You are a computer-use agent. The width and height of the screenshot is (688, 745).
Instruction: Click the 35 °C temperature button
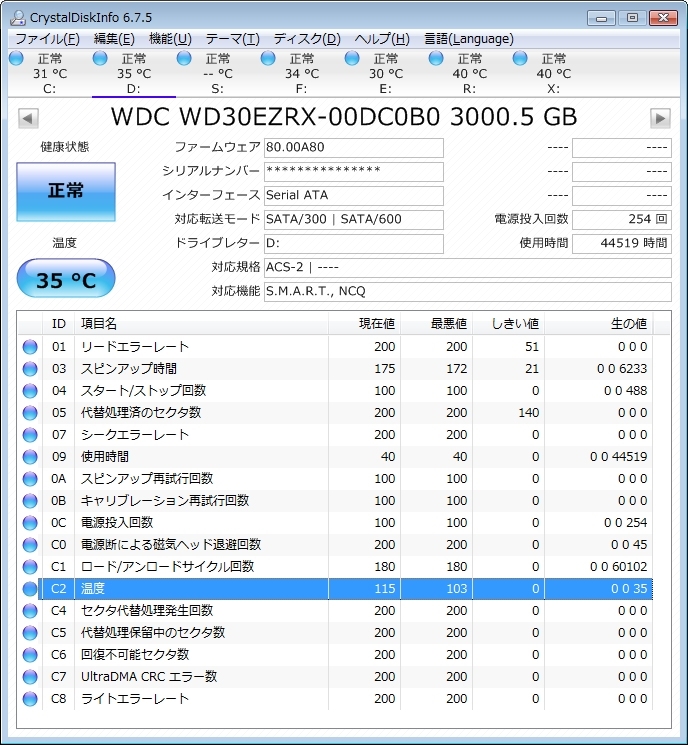(x=66, y=278)
